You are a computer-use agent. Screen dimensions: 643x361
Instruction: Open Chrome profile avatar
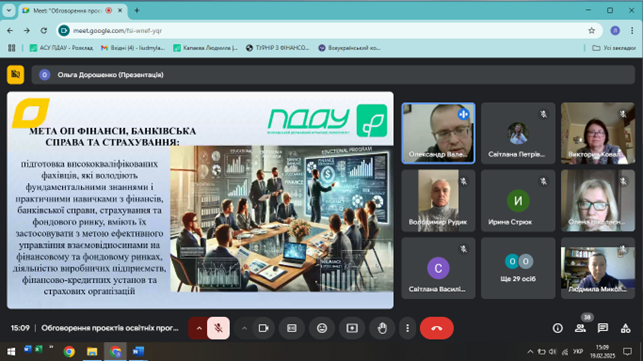[x=615, y=30]
